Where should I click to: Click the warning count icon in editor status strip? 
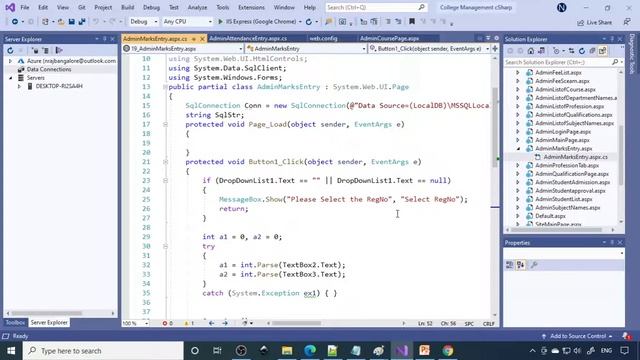(186, 323)
